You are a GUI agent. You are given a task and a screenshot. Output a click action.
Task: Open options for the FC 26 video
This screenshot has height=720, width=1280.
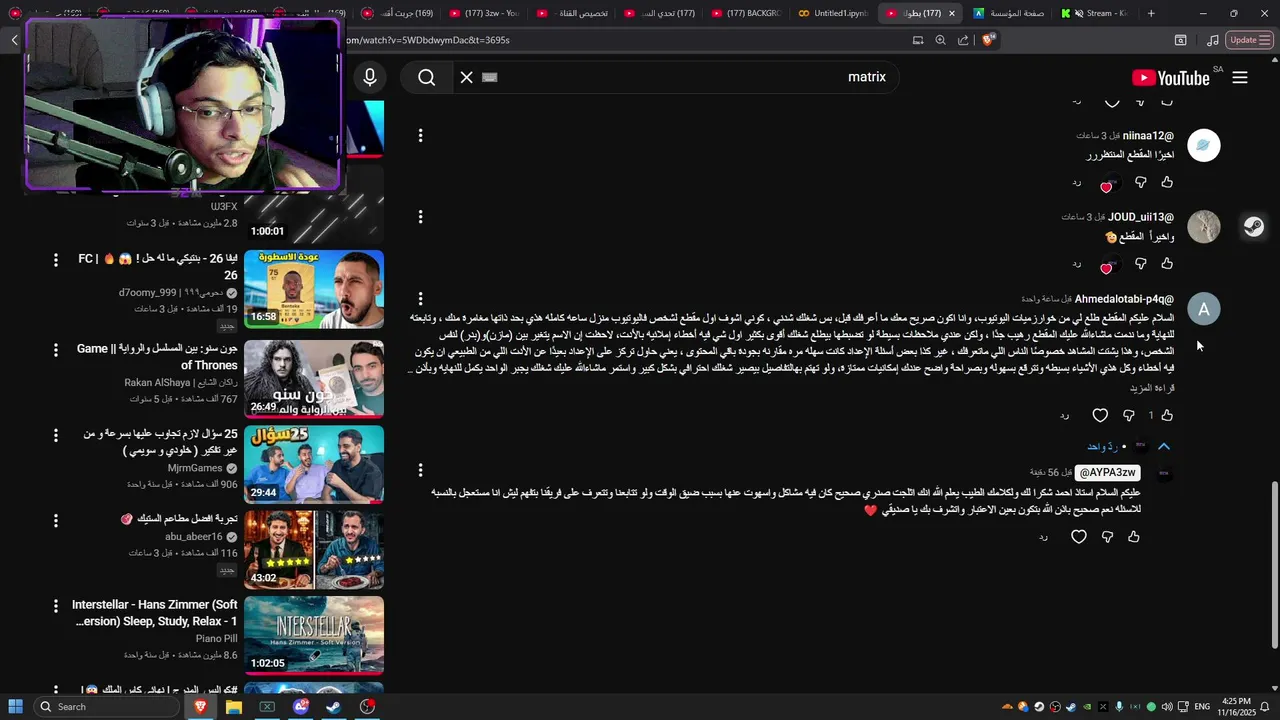click(x=56, y=260)
